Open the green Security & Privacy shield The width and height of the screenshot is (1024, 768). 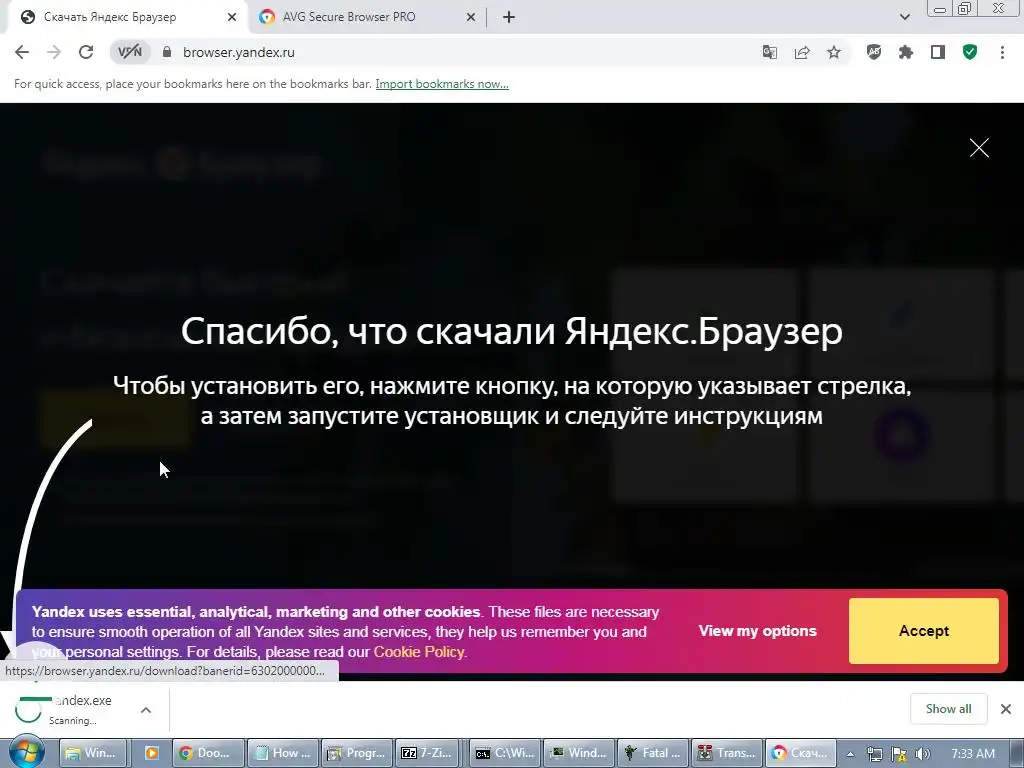click(970, 52)
